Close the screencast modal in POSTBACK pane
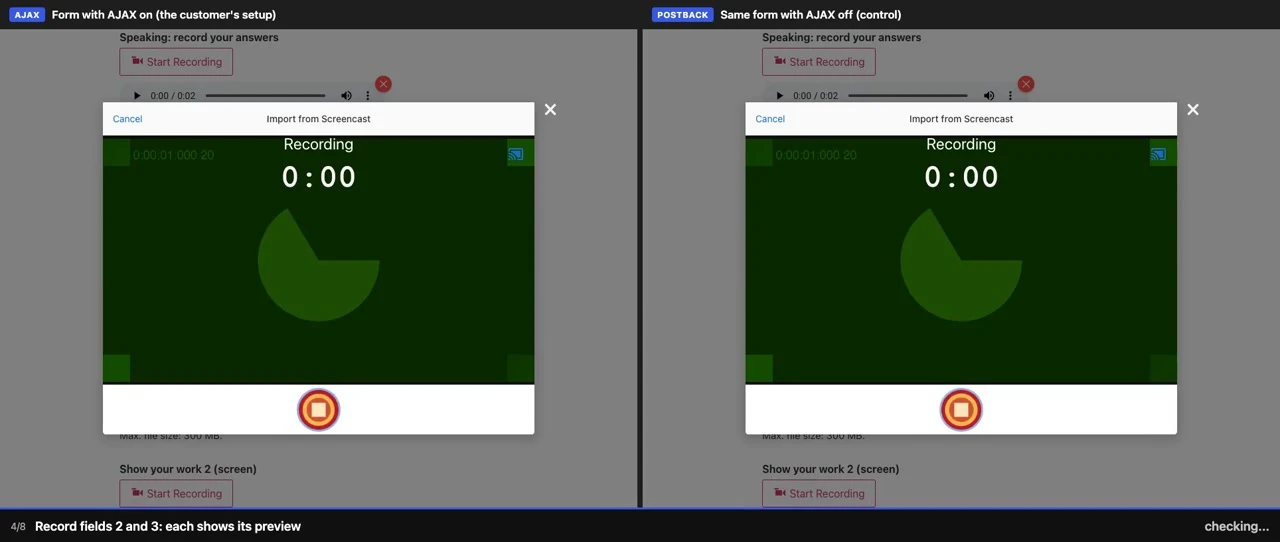The width and height of the screenshot is (1280, 542). pyautogui.click(x=1193, y=110)
